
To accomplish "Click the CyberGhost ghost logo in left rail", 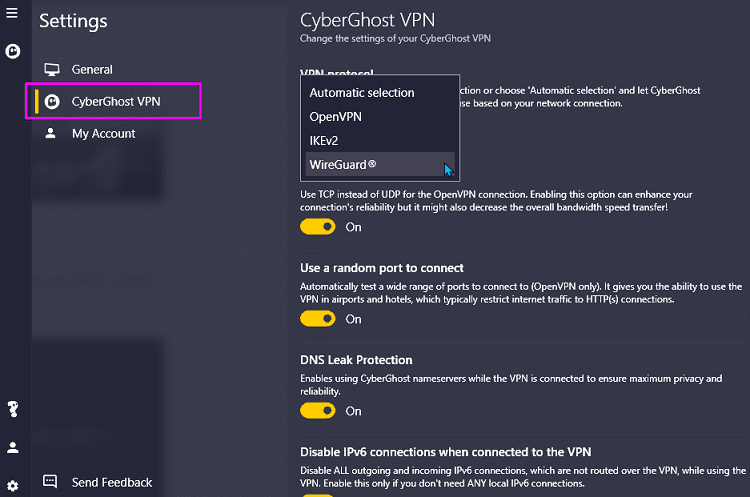I will point(12,51).
